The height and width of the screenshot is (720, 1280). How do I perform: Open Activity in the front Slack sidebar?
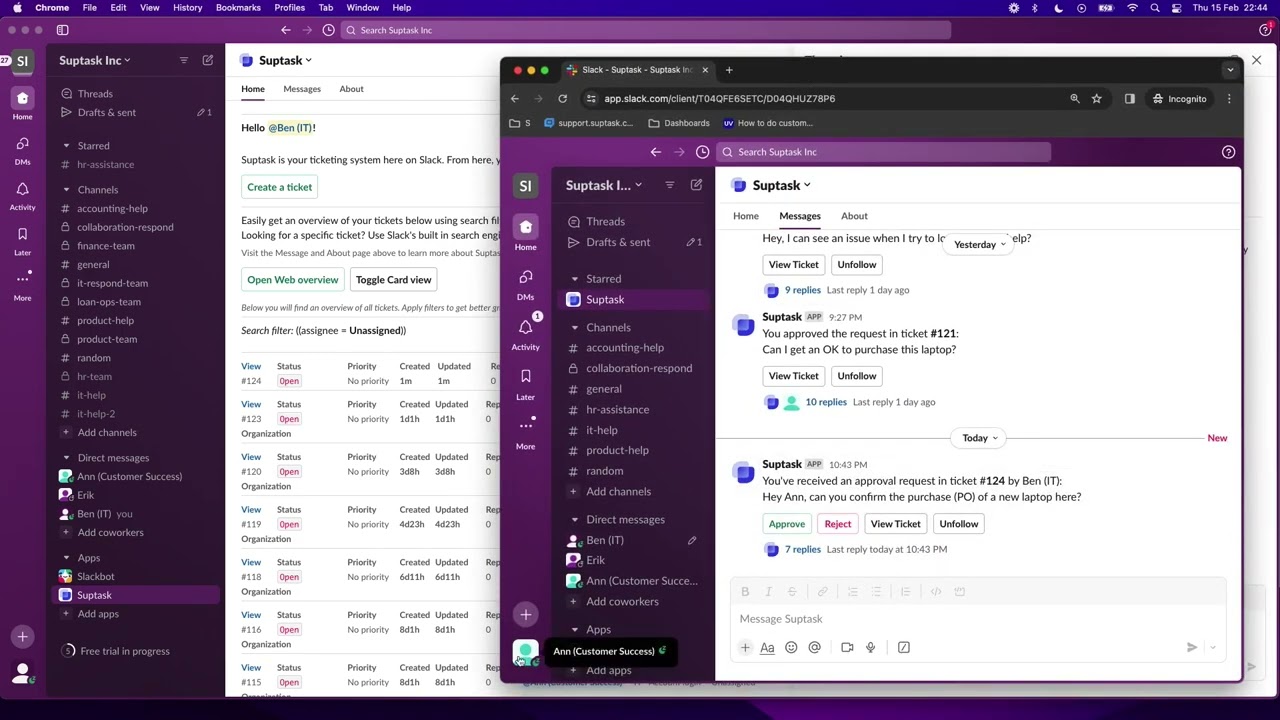click(x=525, y=334)
